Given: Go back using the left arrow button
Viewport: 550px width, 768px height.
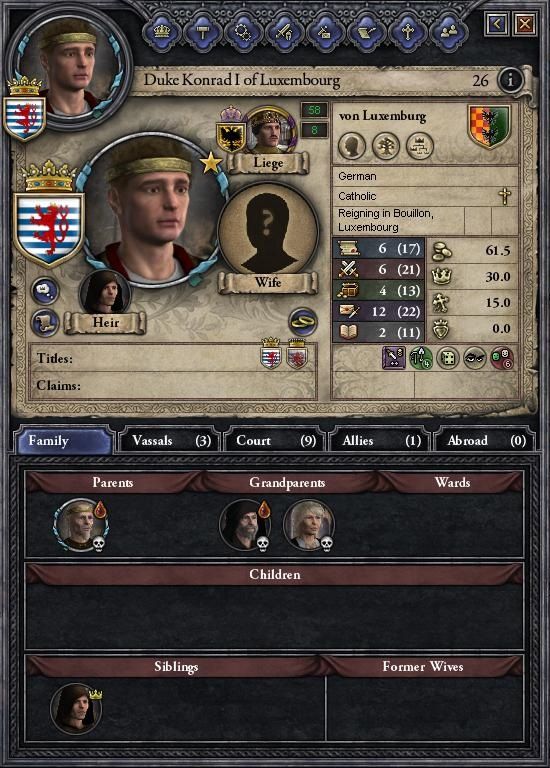Looking at the screenshot, I should (x=496, y=24).
